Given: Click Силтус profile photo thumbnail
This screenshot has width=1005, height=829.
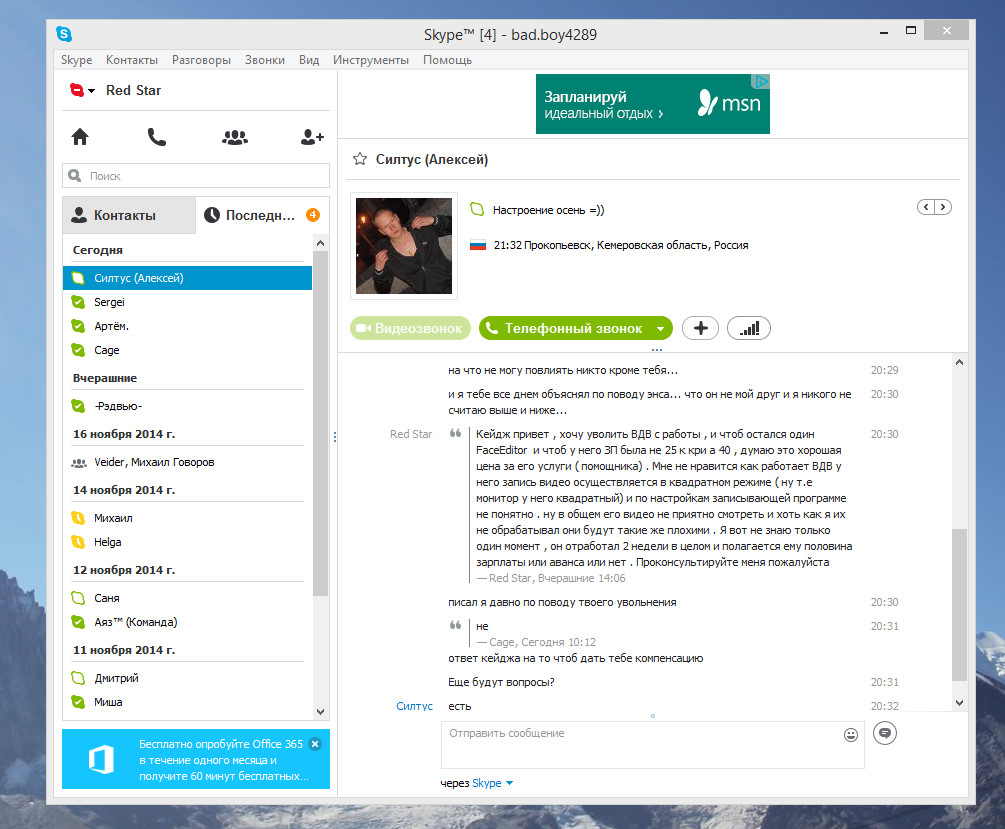Looking at the screenshot, I should 404,246.
